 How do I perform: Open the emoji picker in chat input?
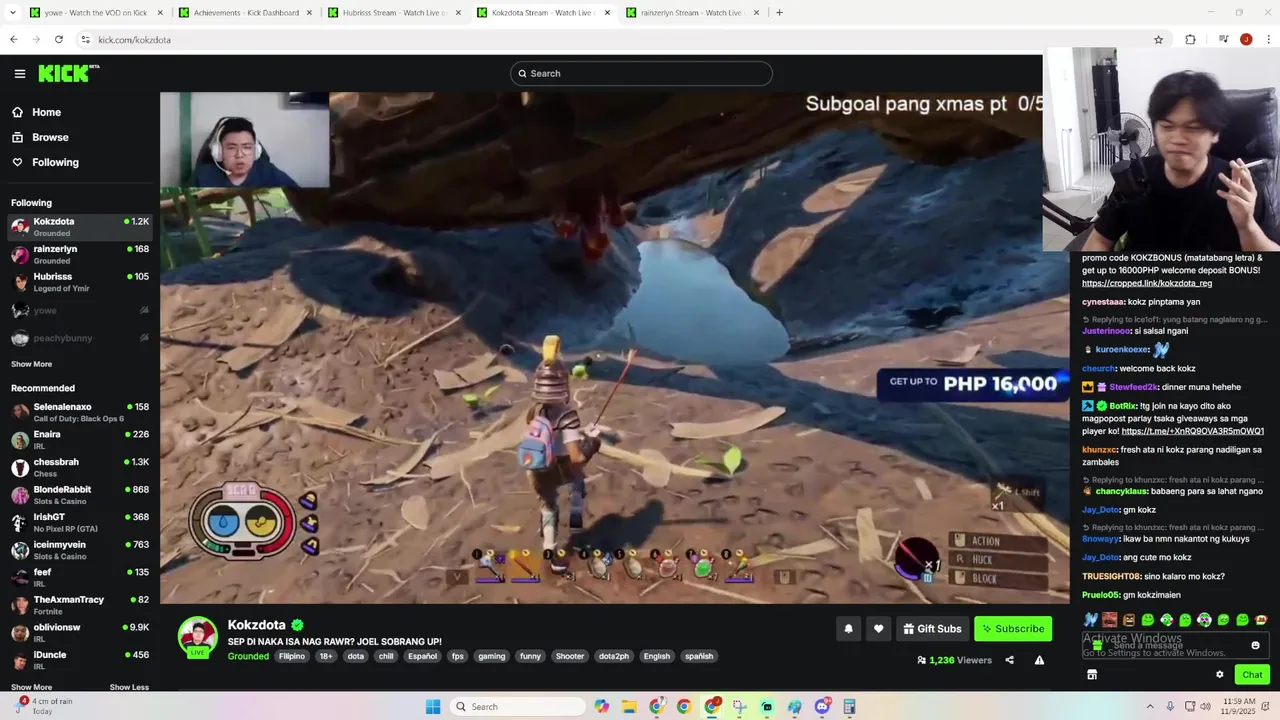pyautogui.click(x=1256, y=645)
